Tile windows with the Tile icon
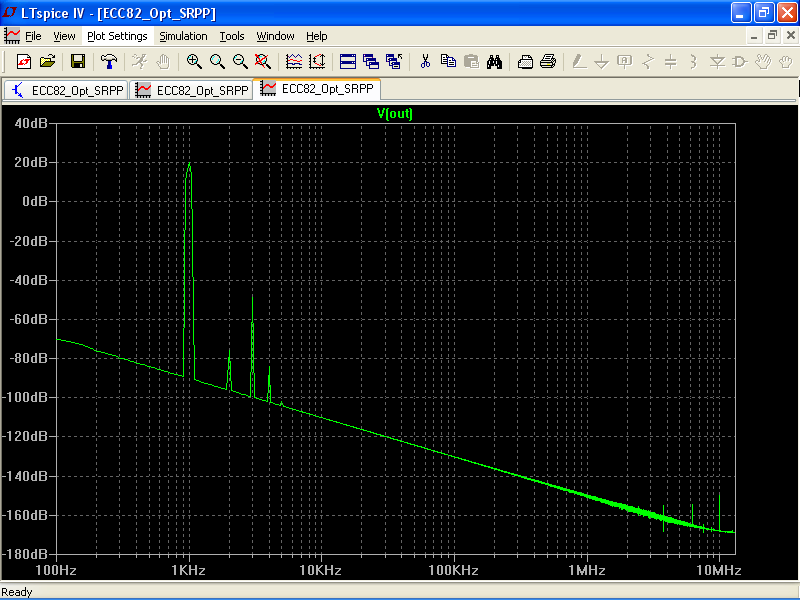The image size is (800, 600). tap(347, 62)
